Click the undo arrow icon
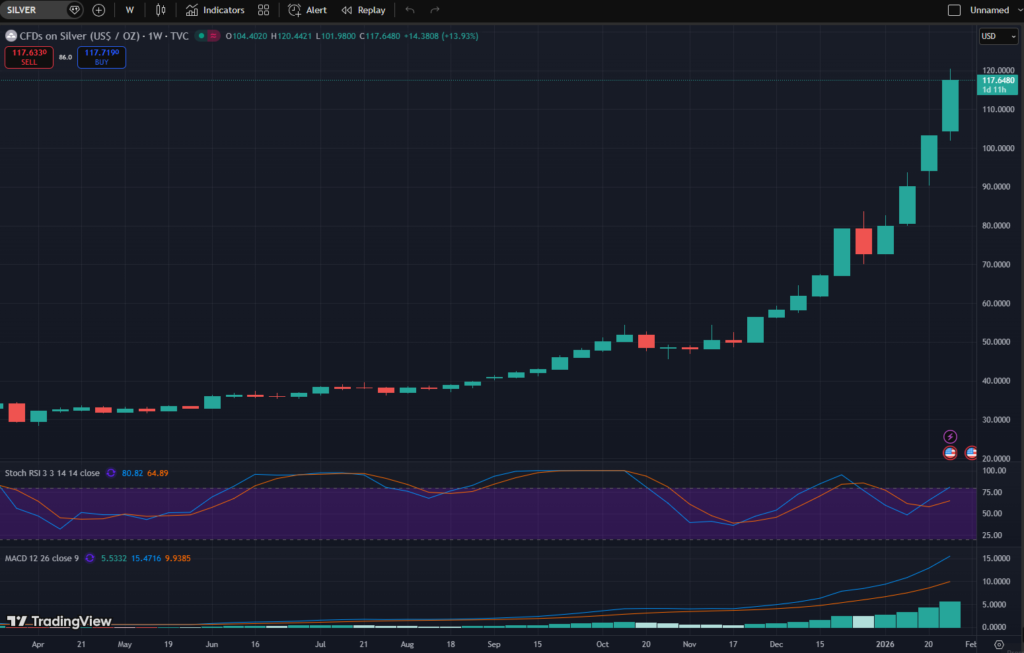 pos(410,10)
